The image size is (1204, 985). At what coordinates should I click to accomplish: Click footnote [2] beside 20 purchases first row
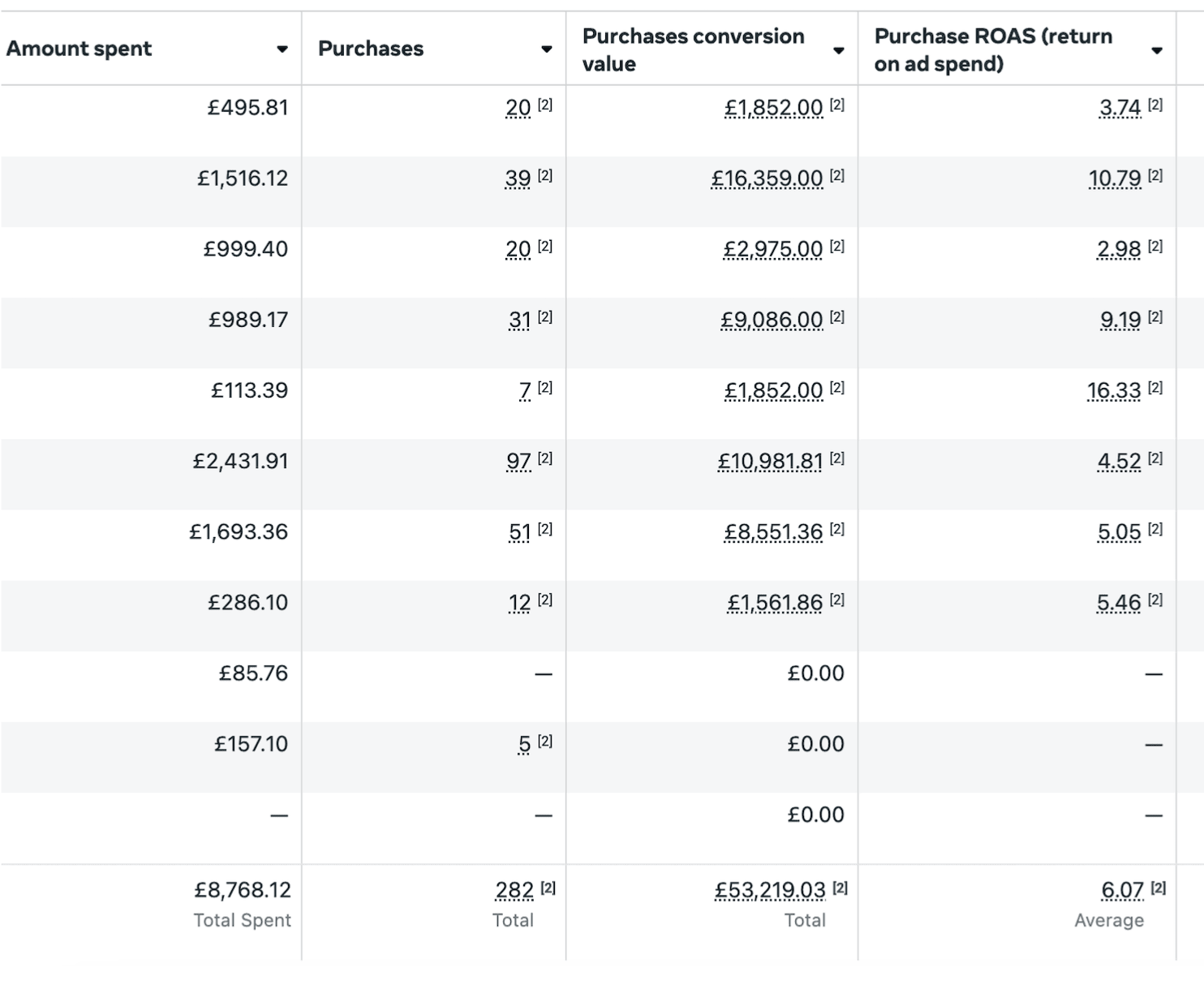(x=545, y=105)
